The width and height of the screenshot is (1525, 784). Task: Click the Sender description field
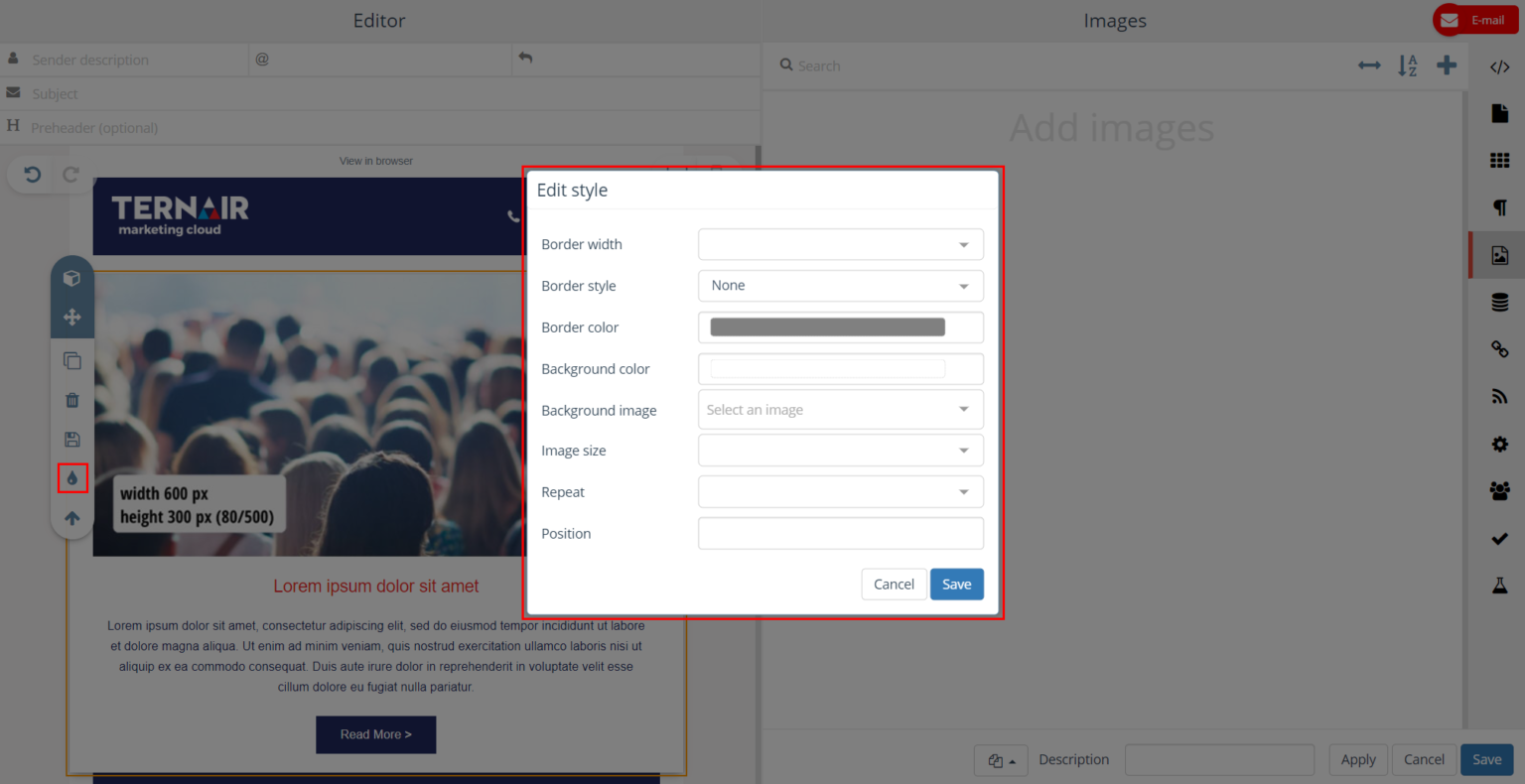point(124,60)
